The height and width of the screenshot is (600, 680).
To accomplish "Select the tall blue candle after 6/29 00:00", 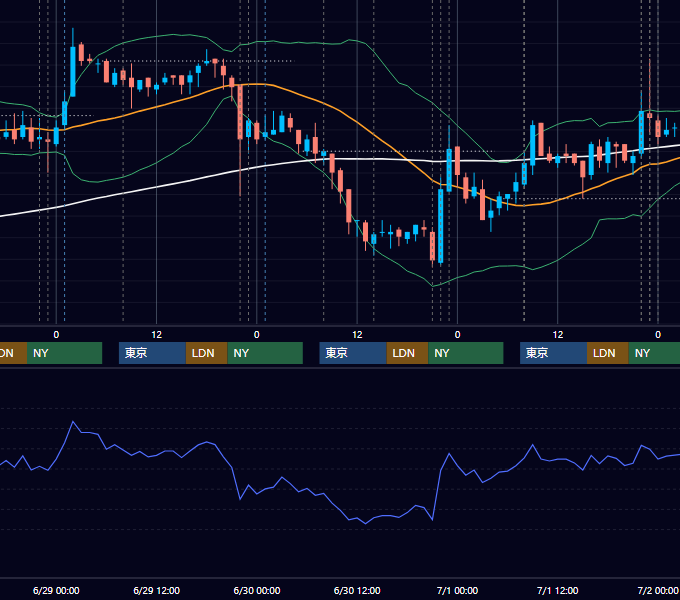I will pyautogui.click(x=73, y=72).
